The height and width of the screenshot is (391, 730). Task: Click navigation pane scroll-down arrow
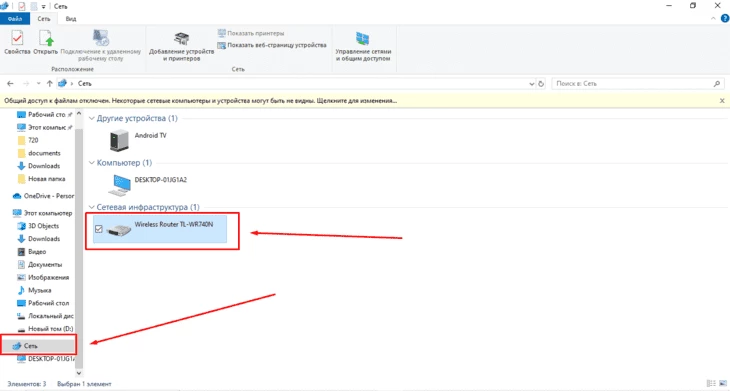tap(79, 373)
